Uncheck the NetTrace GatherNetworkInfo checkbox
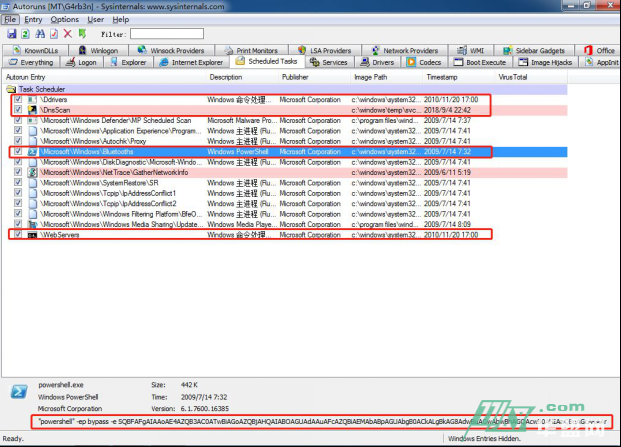Image resolution: width=621 pixels, height=447 pixels. [x=19, y=172]
